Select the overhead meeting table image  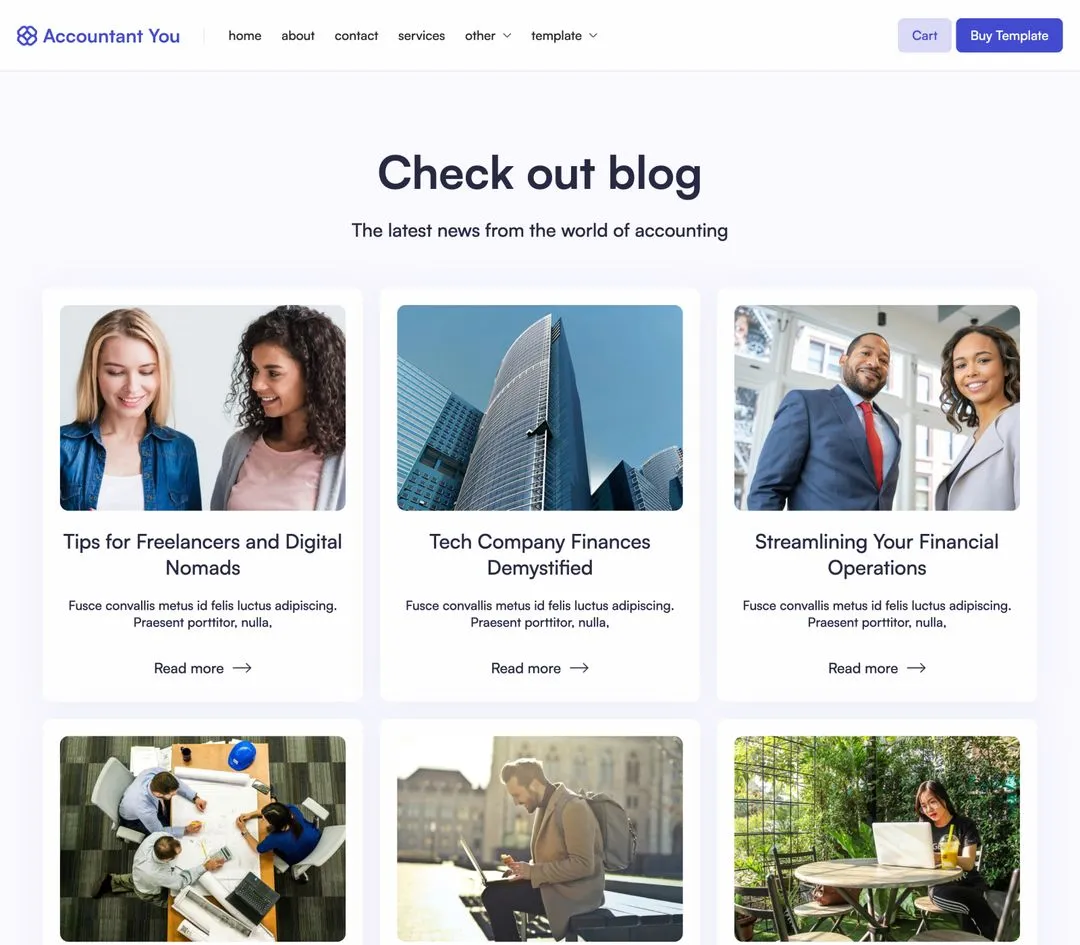pyautogui.click(x=202, y=839)
